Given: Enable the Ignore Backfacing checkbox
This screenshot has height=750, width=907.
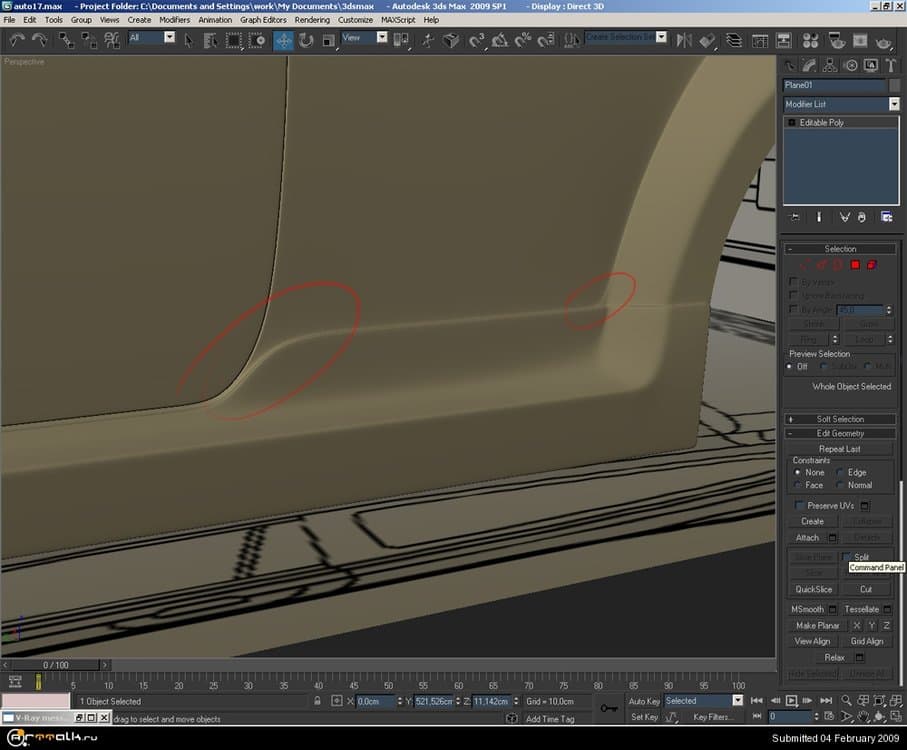Looking at the screenshot, I should coord(793,295).
